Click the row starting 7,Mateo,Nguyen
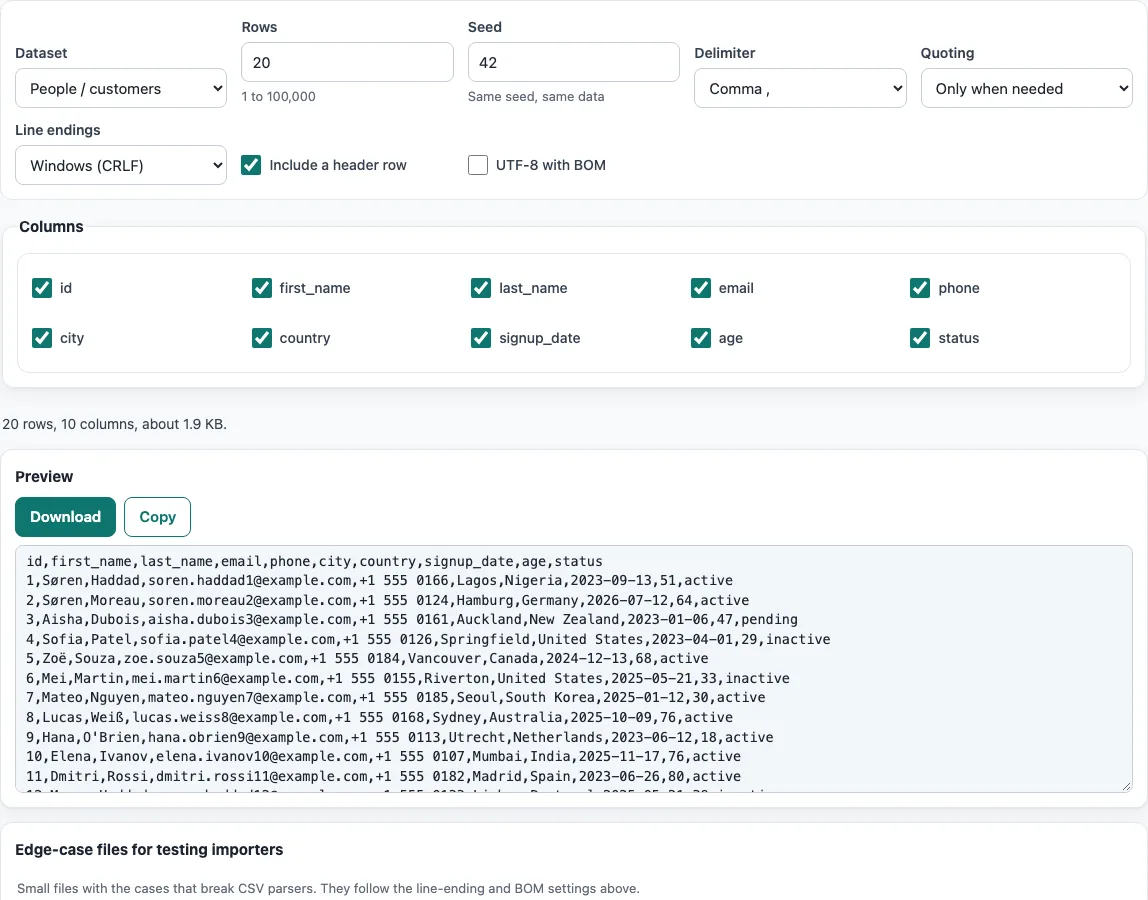Image resolution: width=1148 pixels, height=900 pixels. [x=396, y=698]
